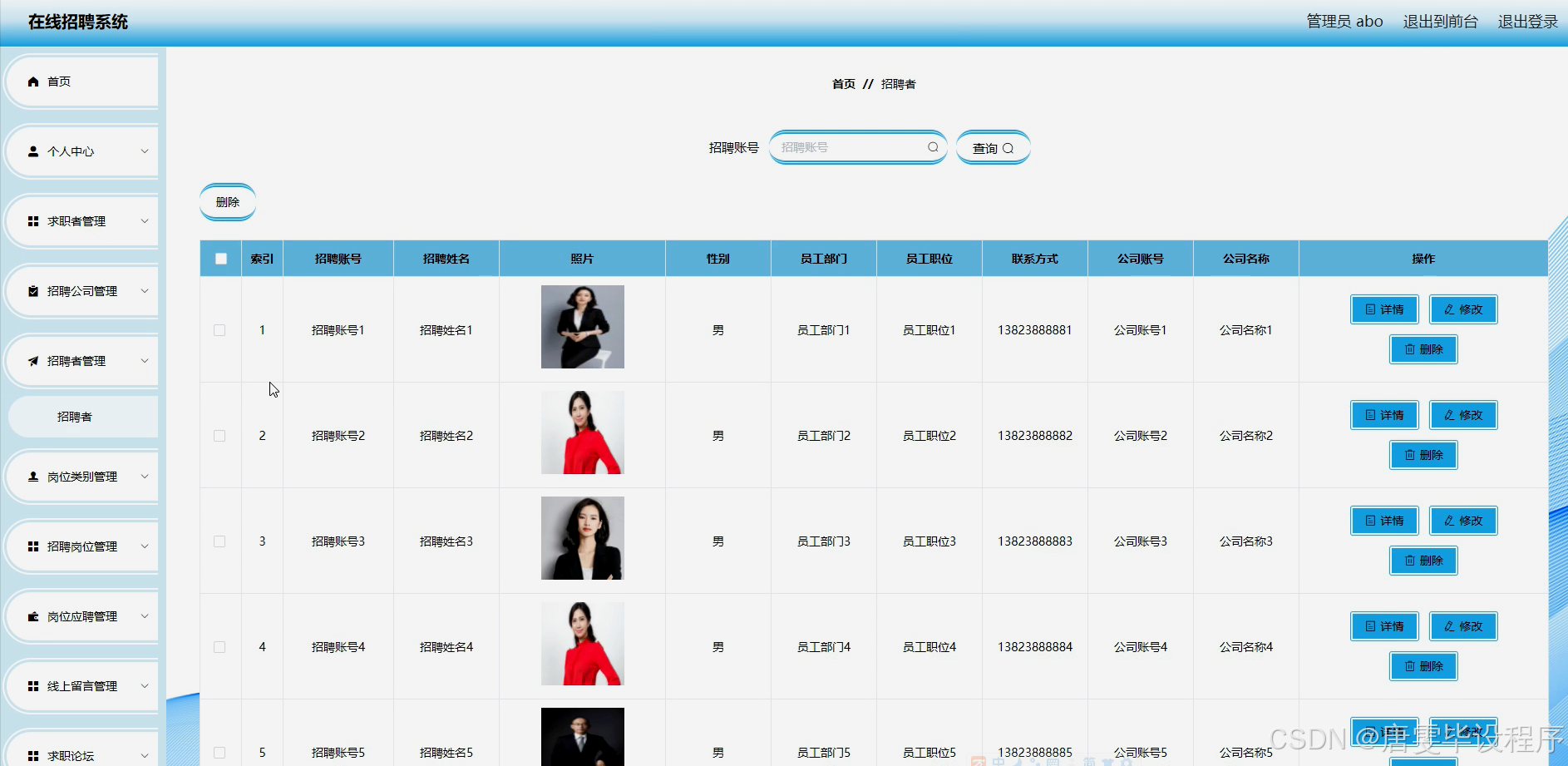Click 删除 for 招聘账号3 row
The width and height of the screenshot is (1568, 766).
(x=1423, y=561)
